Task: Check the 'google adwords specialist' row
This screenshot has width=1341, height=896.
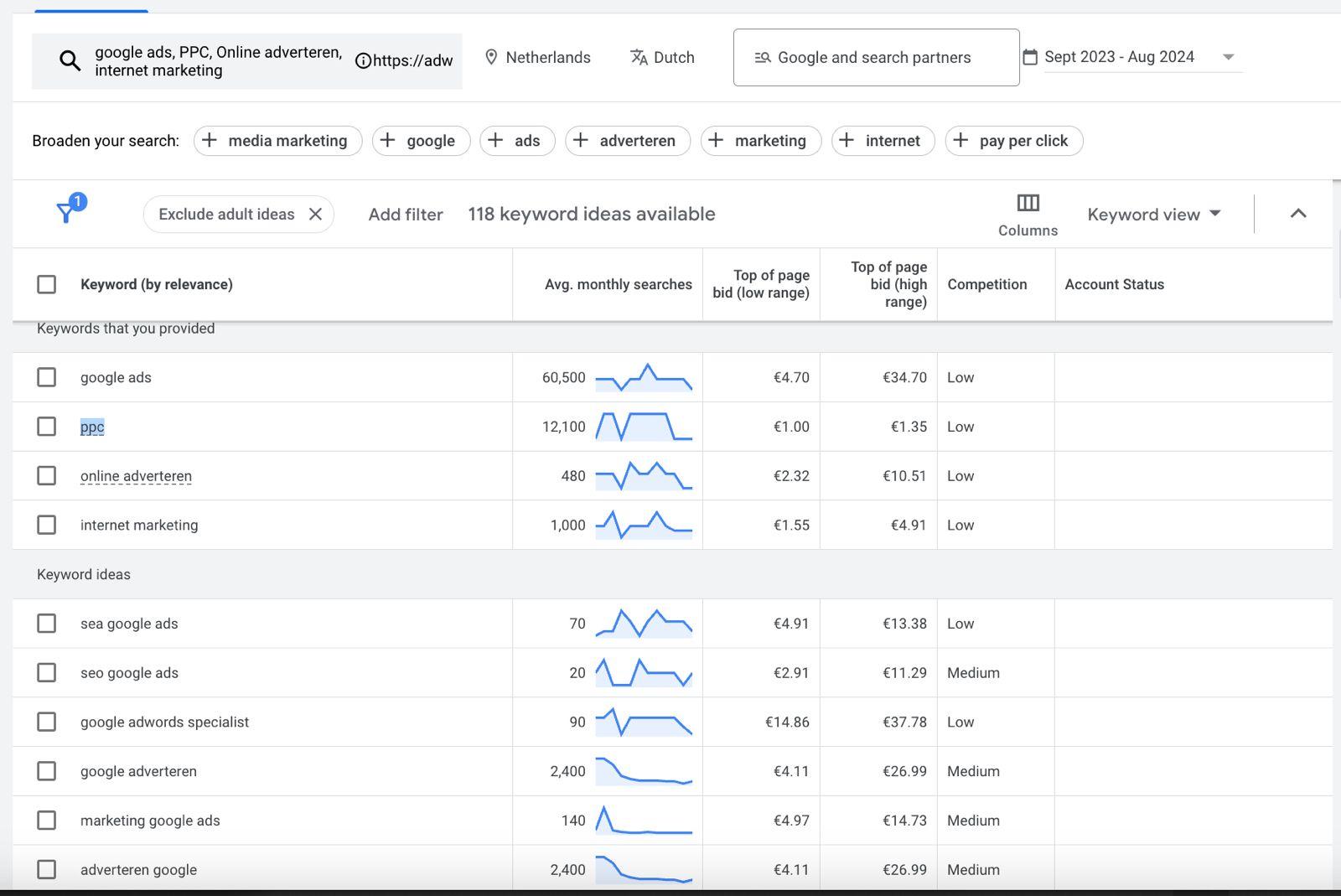Action: click(47, 722)
